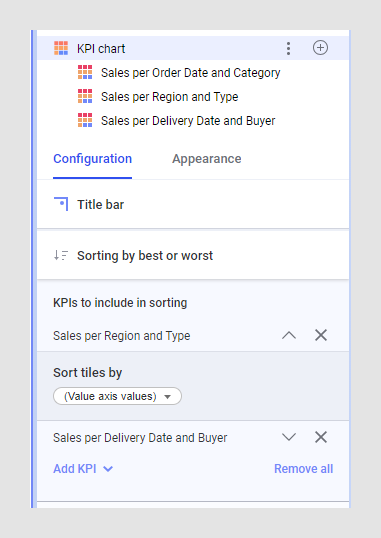Switch to the Appearance tab
This screenshot has height=538, width=381.
pos(207,159)
